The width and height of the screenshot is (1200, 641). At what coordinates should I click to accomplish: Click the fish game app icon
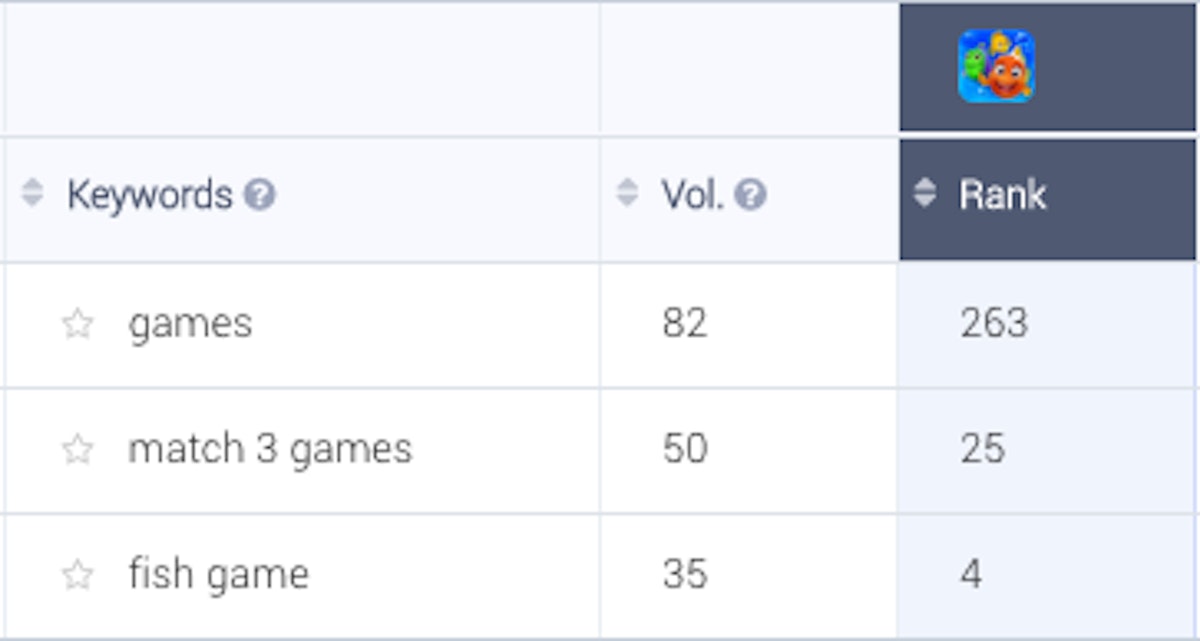click(996, 66)
